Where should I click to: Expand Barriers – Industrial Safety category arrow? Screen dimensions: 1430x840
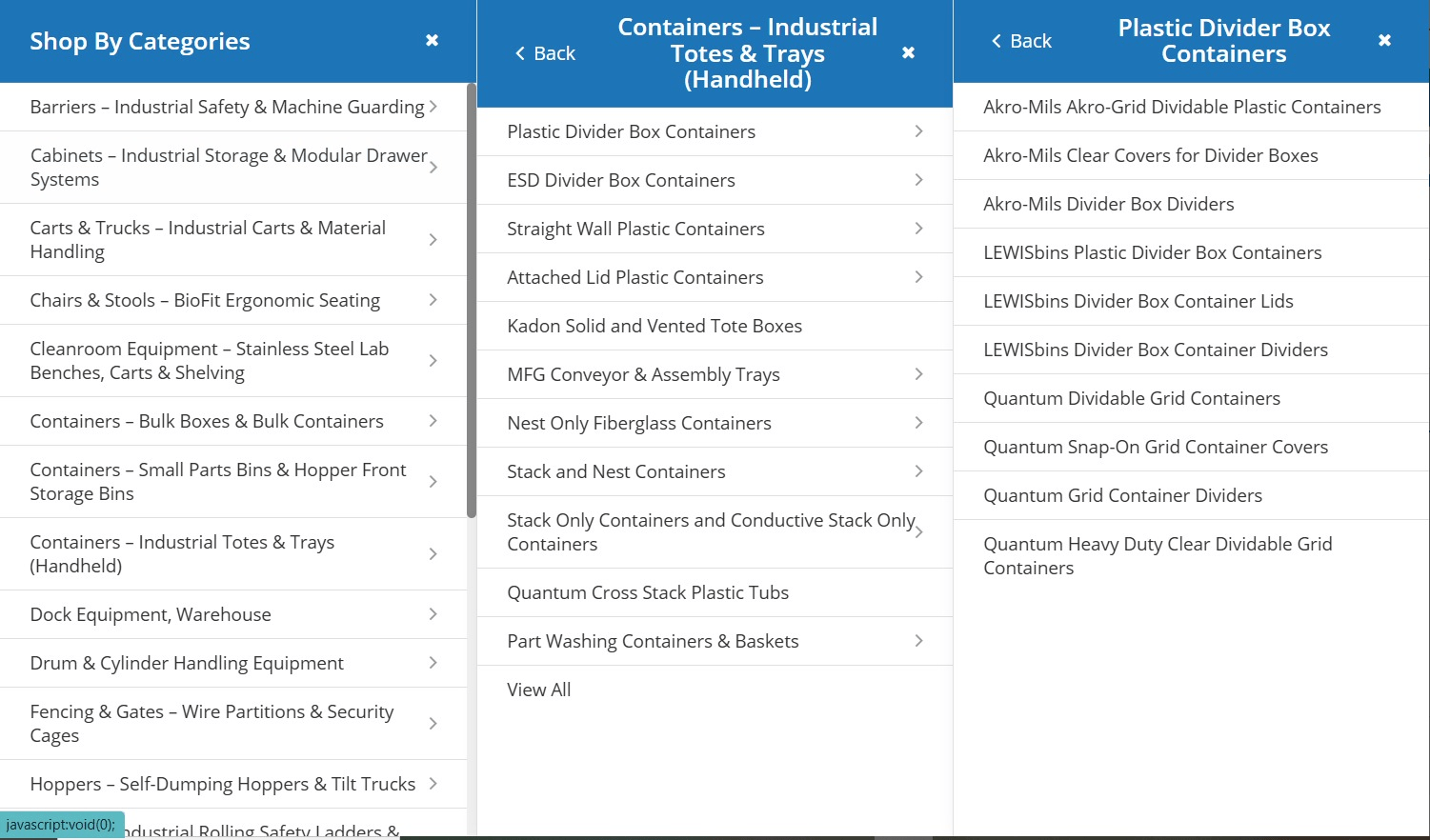pyautogui.click(x=433, y=107)
